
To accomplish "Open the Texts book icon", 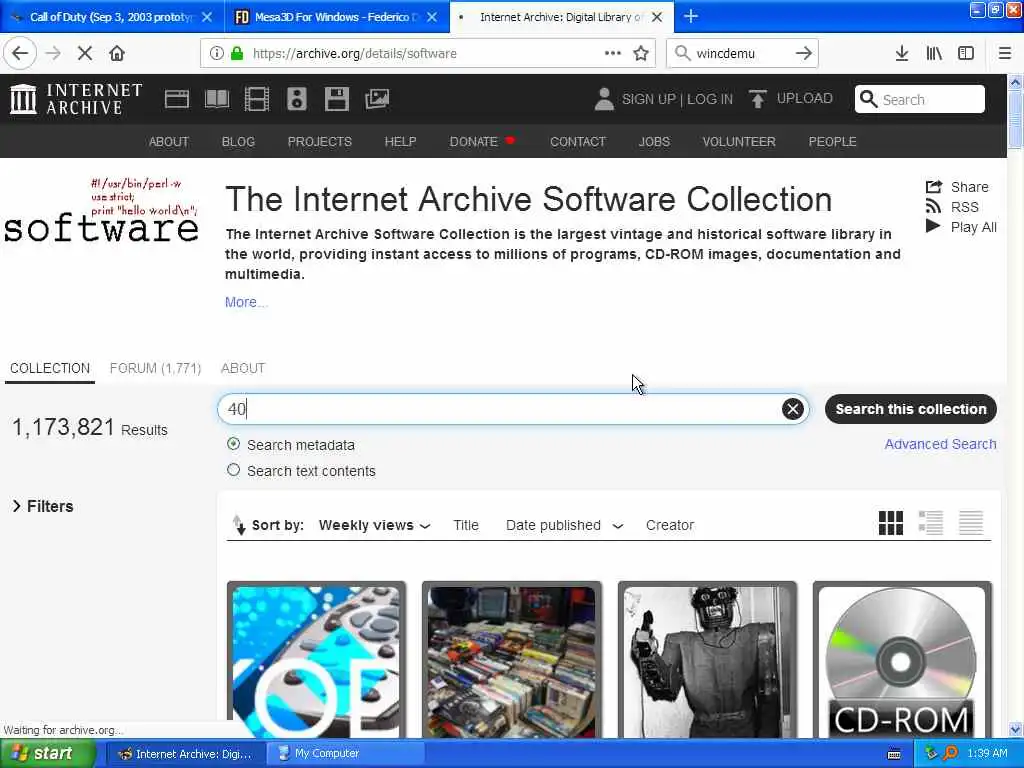I will [x=217, y=99].
